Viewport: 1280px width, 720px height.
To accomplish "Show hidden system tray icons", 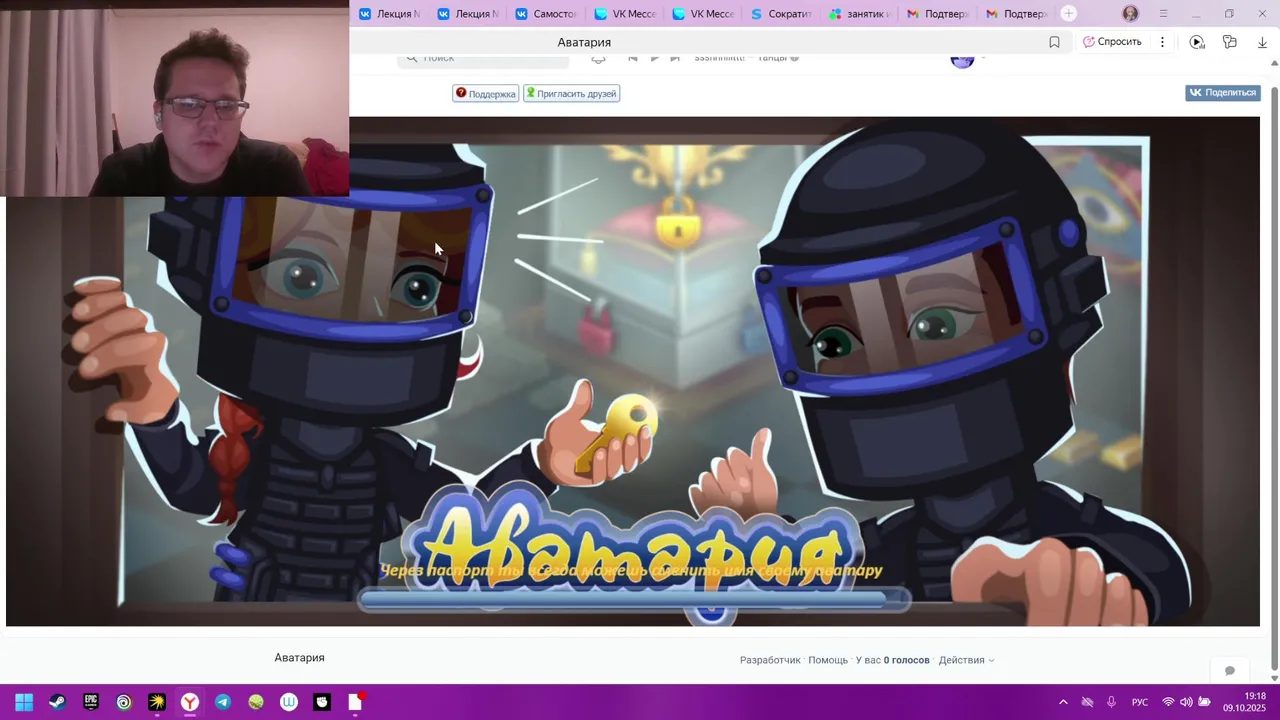I will click(x=1063, y=702).
